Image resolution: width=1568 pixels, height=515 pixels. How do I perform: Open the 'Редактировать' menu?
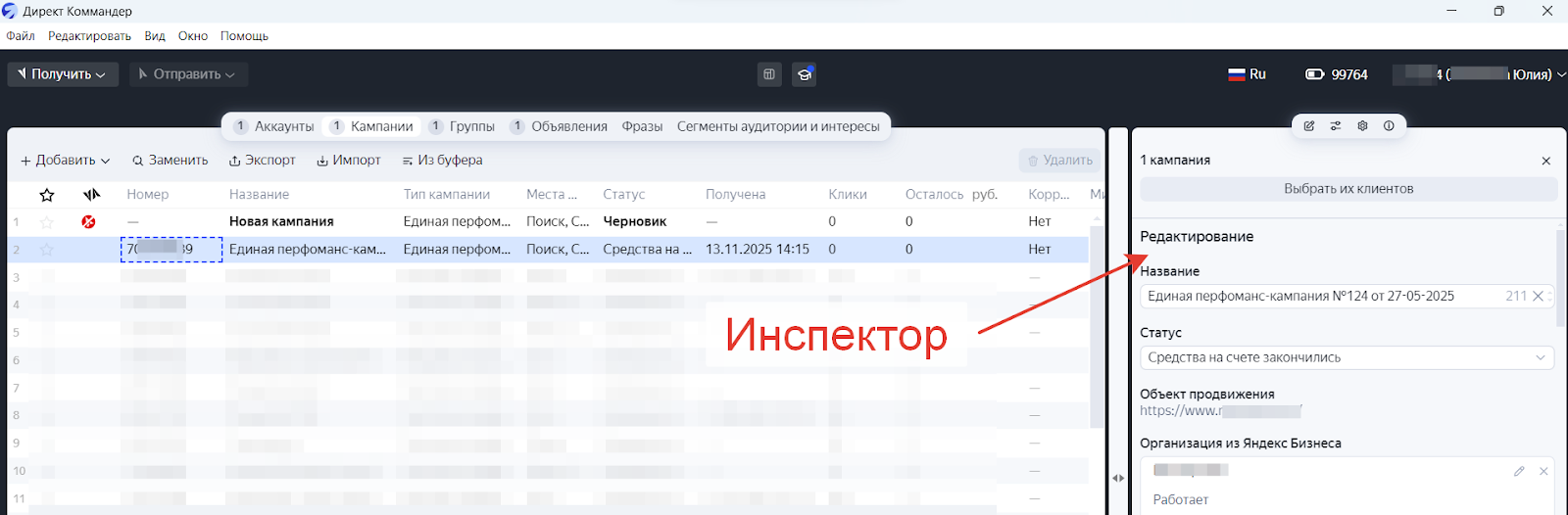tap(89, 36)
